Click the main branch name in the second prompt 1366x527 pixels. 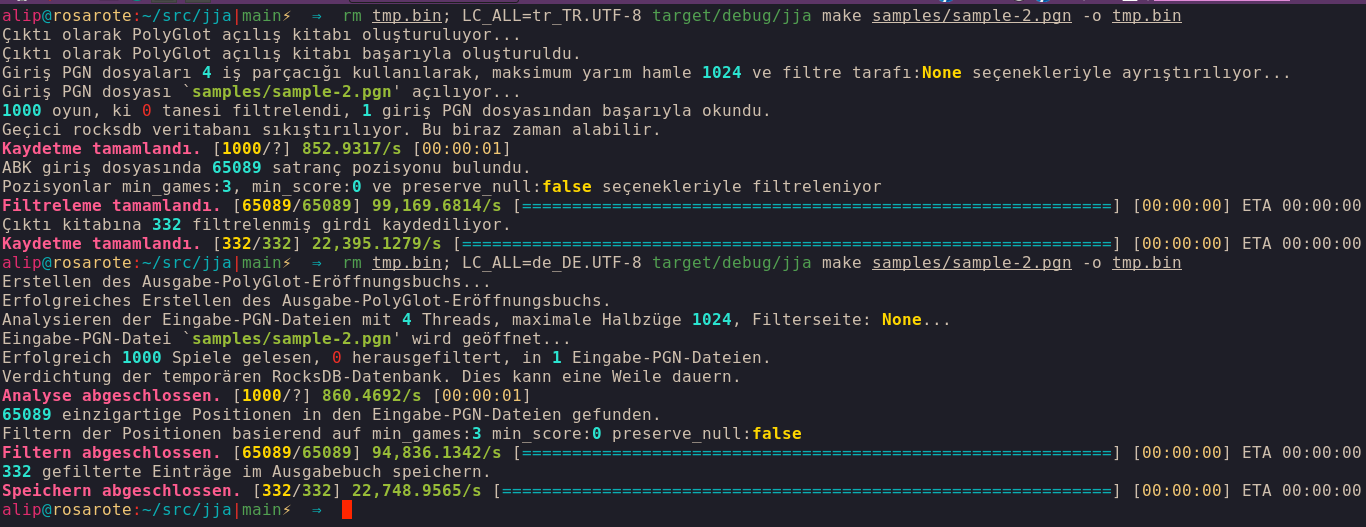pyautogui.click(x=261, y=263)
